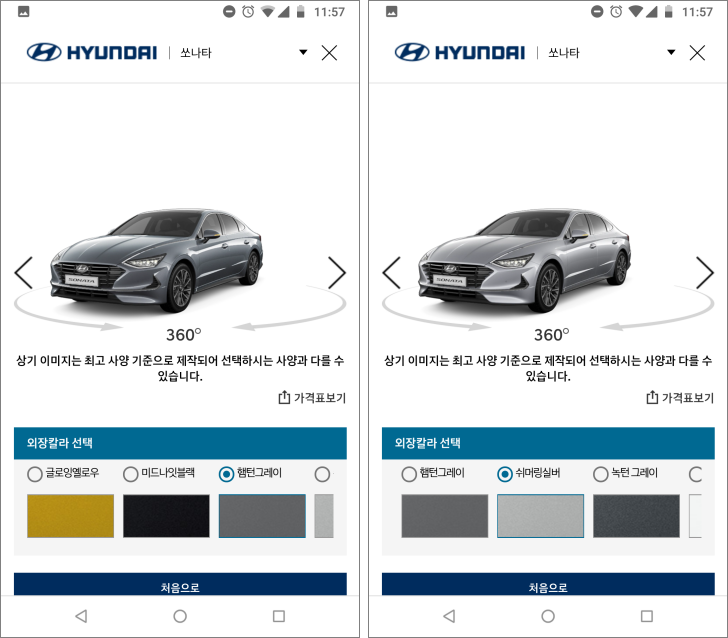
Task: Tap the 쏘나타 model name in the right screen
Action: pos(564,53)
